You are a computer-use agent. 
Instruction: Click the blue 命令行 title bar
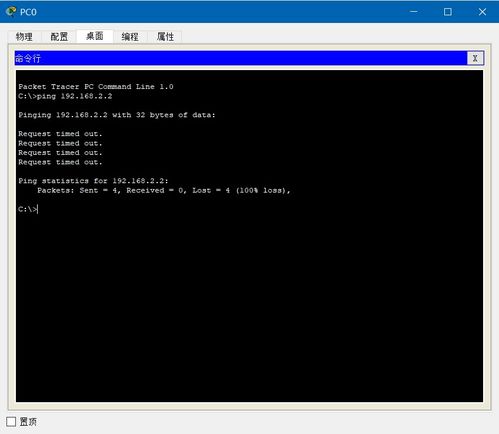241,58
